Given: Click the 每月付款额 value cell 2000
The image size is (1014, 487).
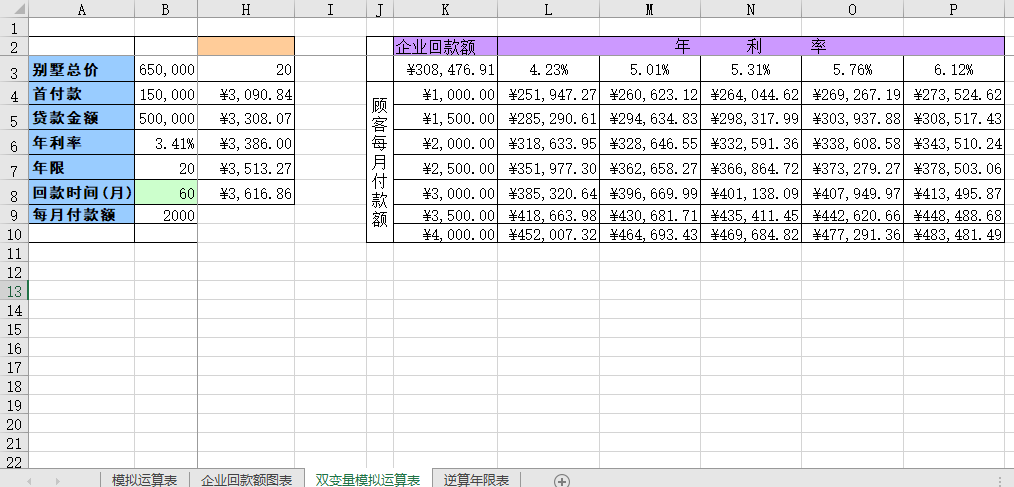Looking at the screenshot, I should point(166,214).
